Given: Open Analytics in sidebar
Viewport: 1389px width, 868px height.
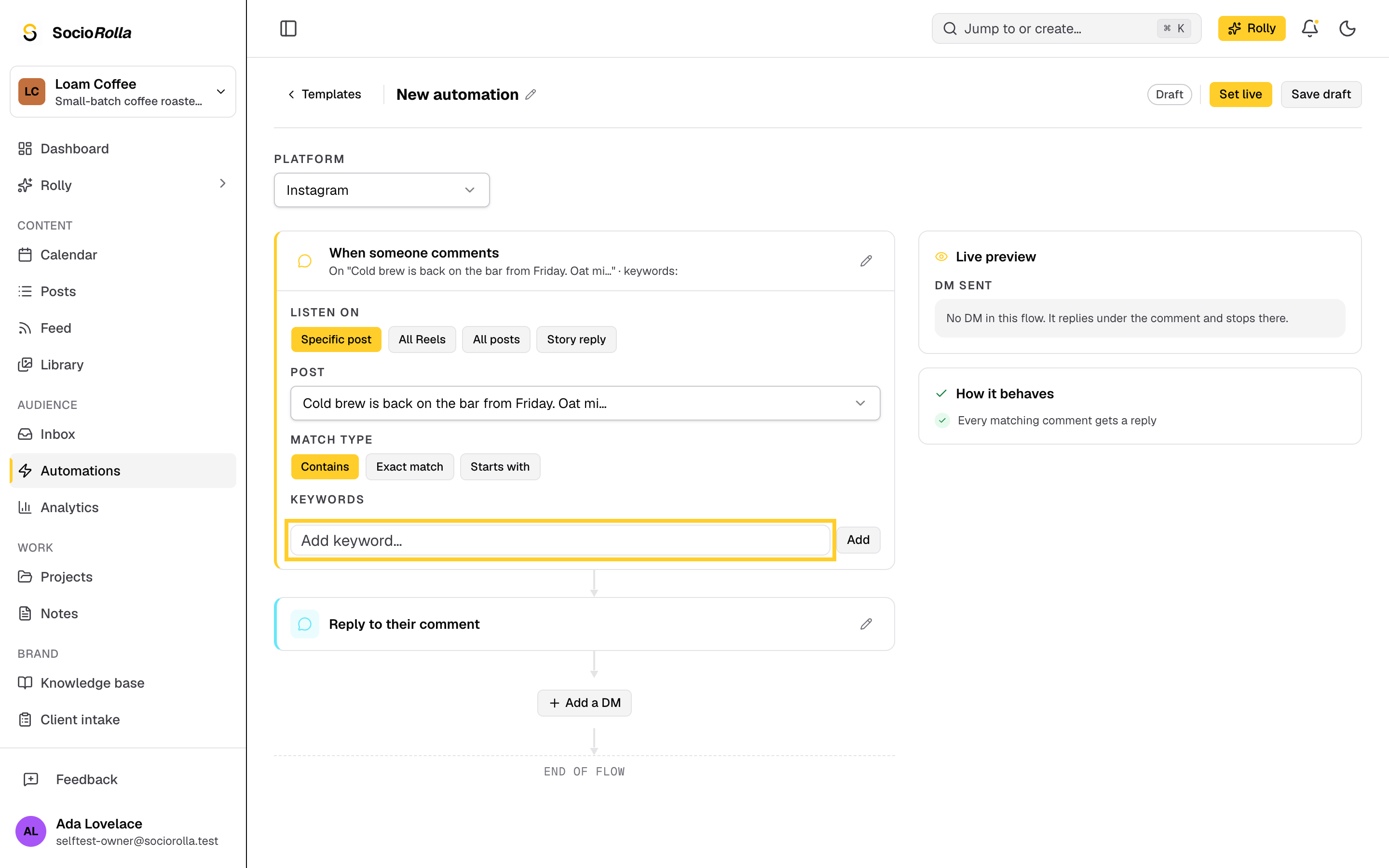Looking at the screenshot, I should [x=123, y=507].
